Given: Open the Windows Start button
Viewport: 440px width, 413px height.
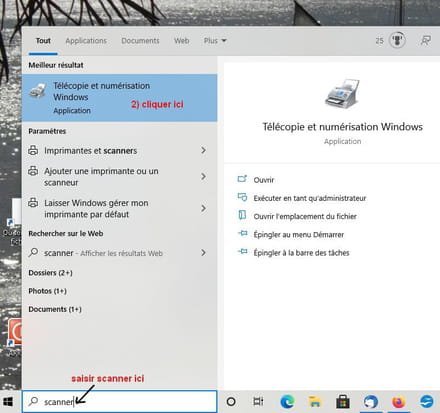Looking at the screenshot, I should (x=8, y=402).
